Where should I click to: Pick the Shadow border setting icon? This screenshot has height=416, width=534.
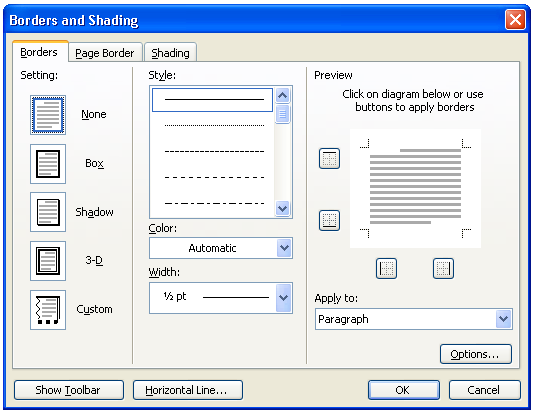48,212
